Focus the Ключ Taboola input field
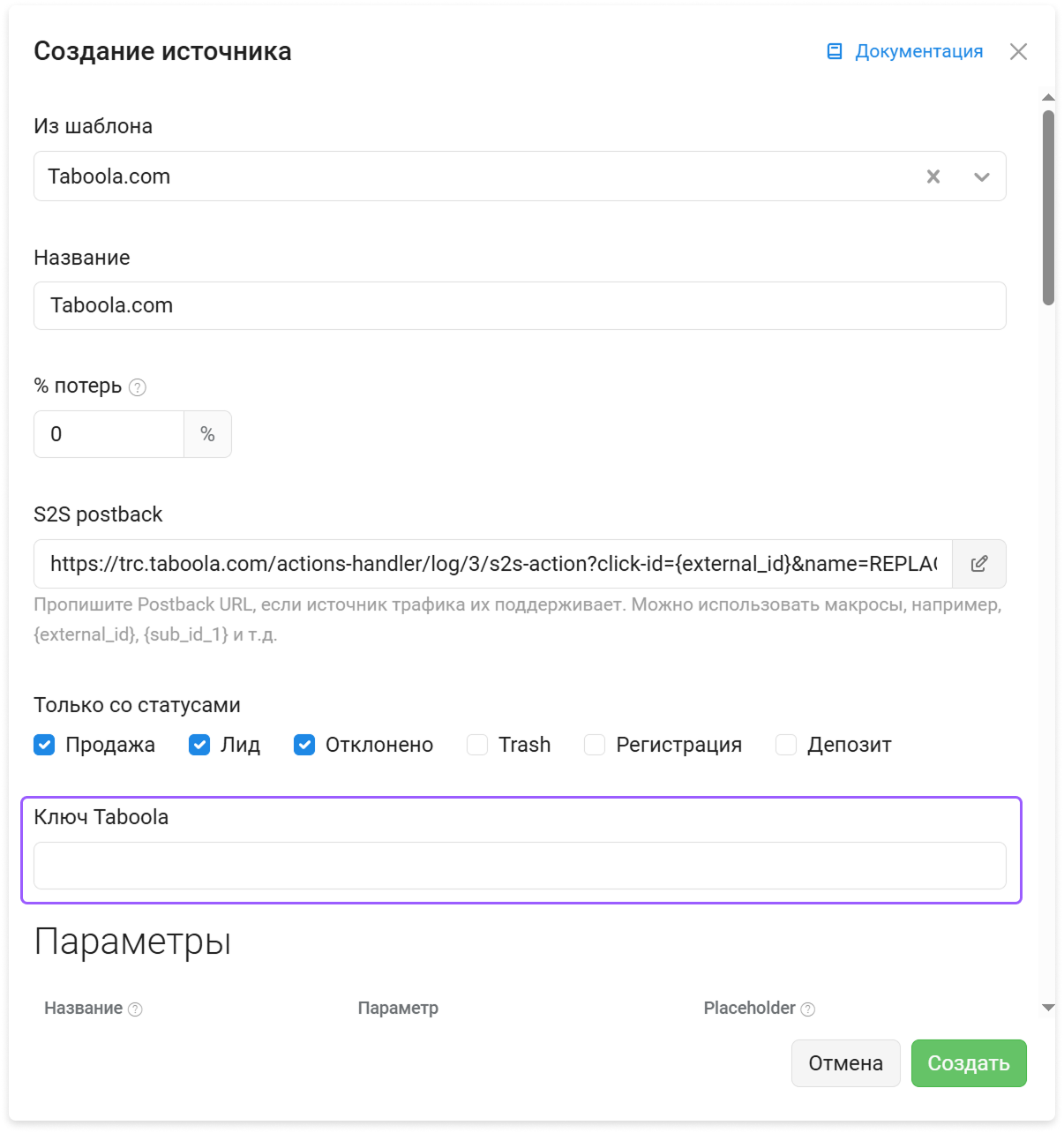Screen dimensions: 1064x1133 (x=520, y=866)
